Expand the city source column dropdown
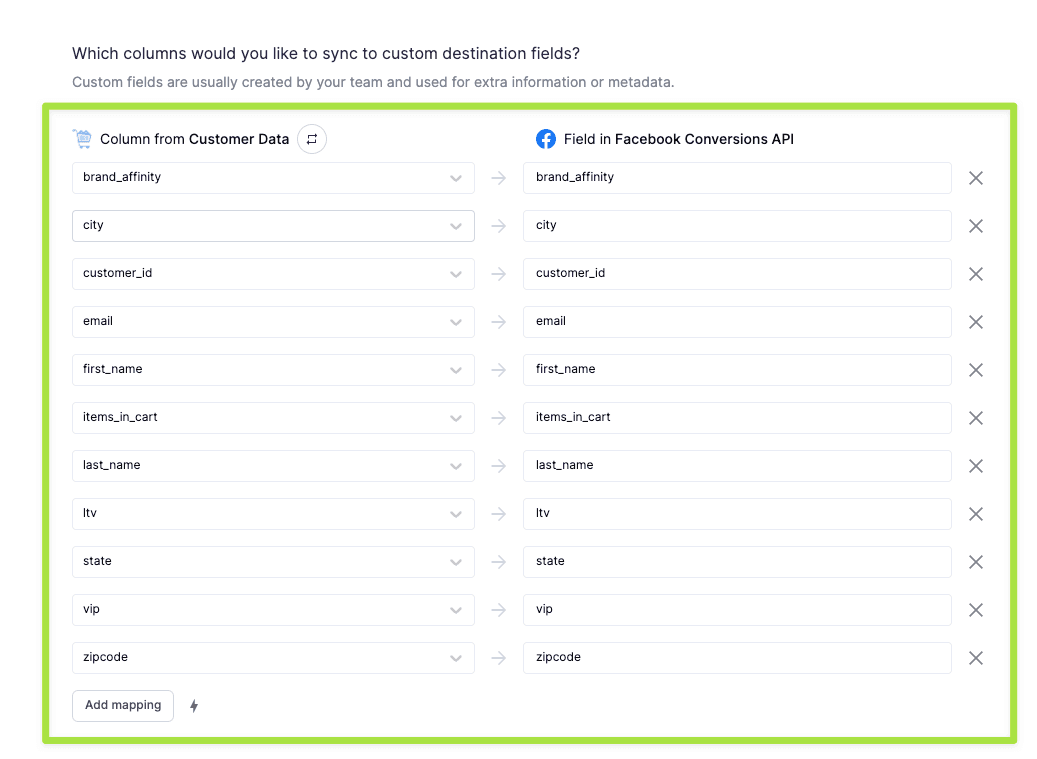Screen dimensions: 1037x759 pyautogui.click(x=273, y=226)
